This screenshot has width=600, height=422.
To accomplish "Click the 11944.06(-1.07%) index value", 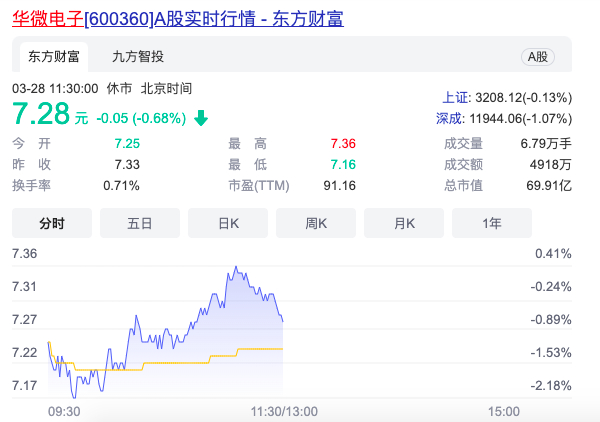I will 520,119.
